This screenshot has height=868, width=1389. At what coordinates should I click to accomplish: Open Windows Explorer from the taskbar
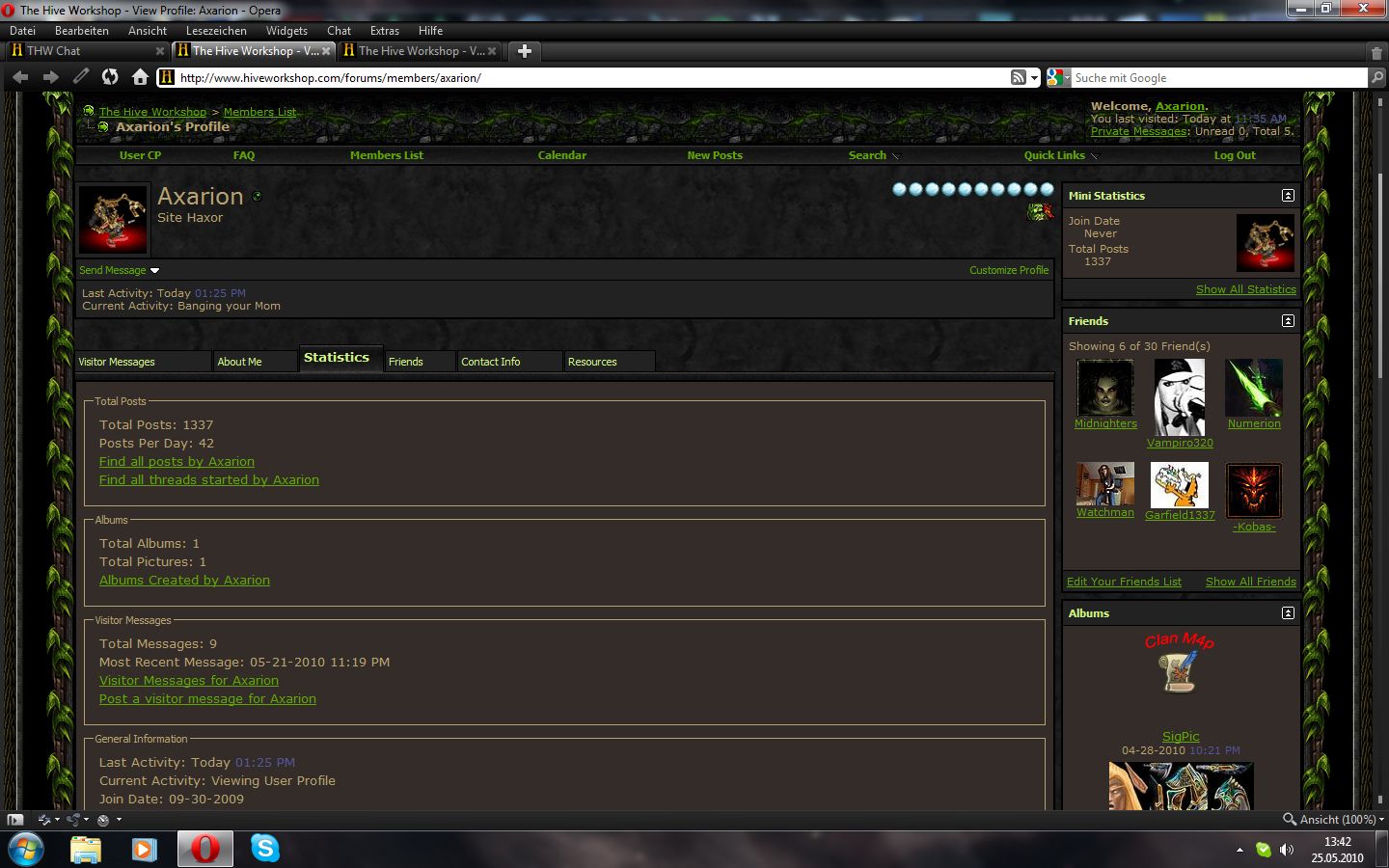[86, 849]
